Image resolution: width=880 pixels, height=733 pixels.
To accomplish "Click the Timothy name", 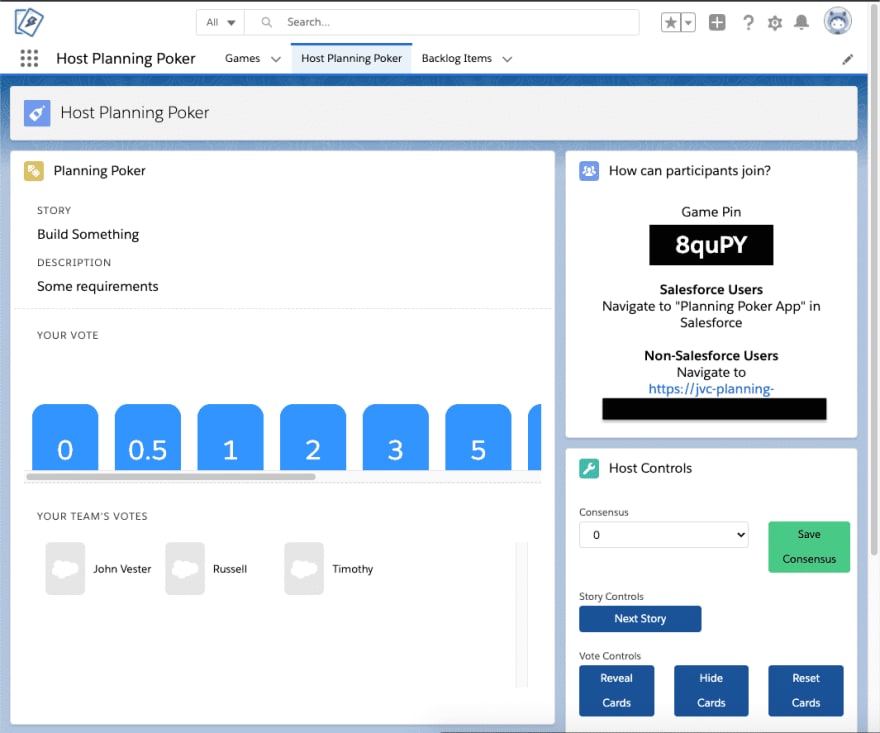I will (x=352, y=569).
